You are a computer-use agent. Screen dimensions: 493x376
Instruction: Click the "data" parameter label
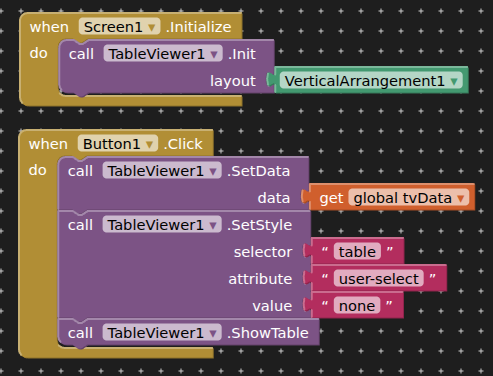click(274, 198)
